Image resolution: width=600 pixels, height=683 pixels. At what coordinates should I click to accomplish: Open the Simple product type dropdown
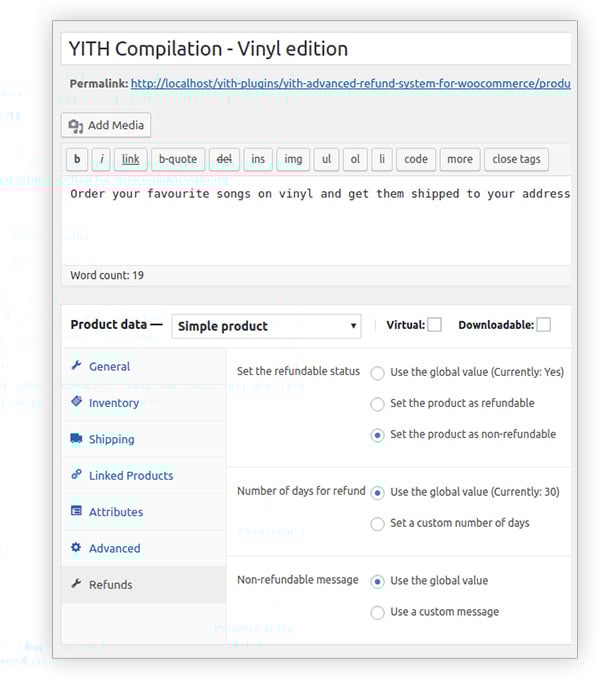[266, 326]
